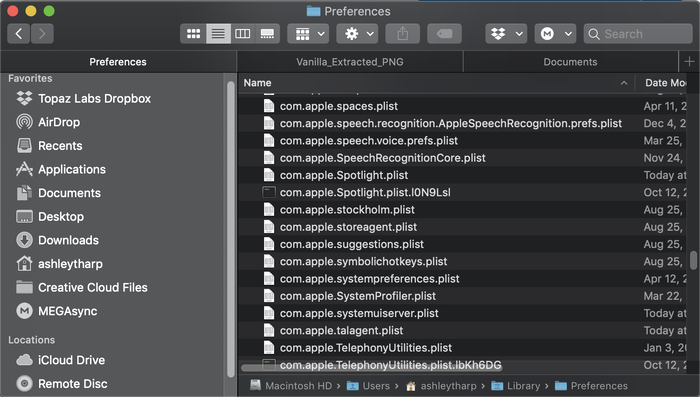Image resolution: width=700 pixels, height=397 pixels.
Task: Click the Downloads arrow icon in sidebar
Action: (24, 240)
